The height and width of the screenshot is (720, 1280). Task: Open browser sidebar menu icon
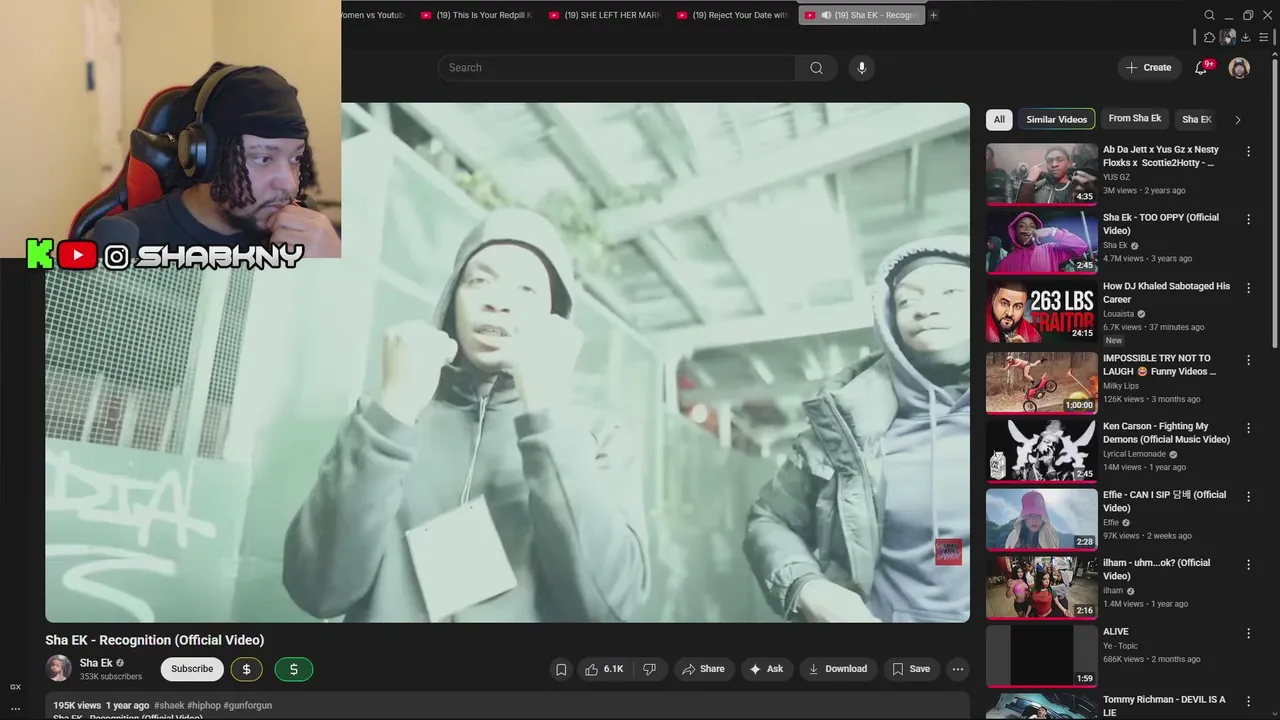click(1264, 37)
